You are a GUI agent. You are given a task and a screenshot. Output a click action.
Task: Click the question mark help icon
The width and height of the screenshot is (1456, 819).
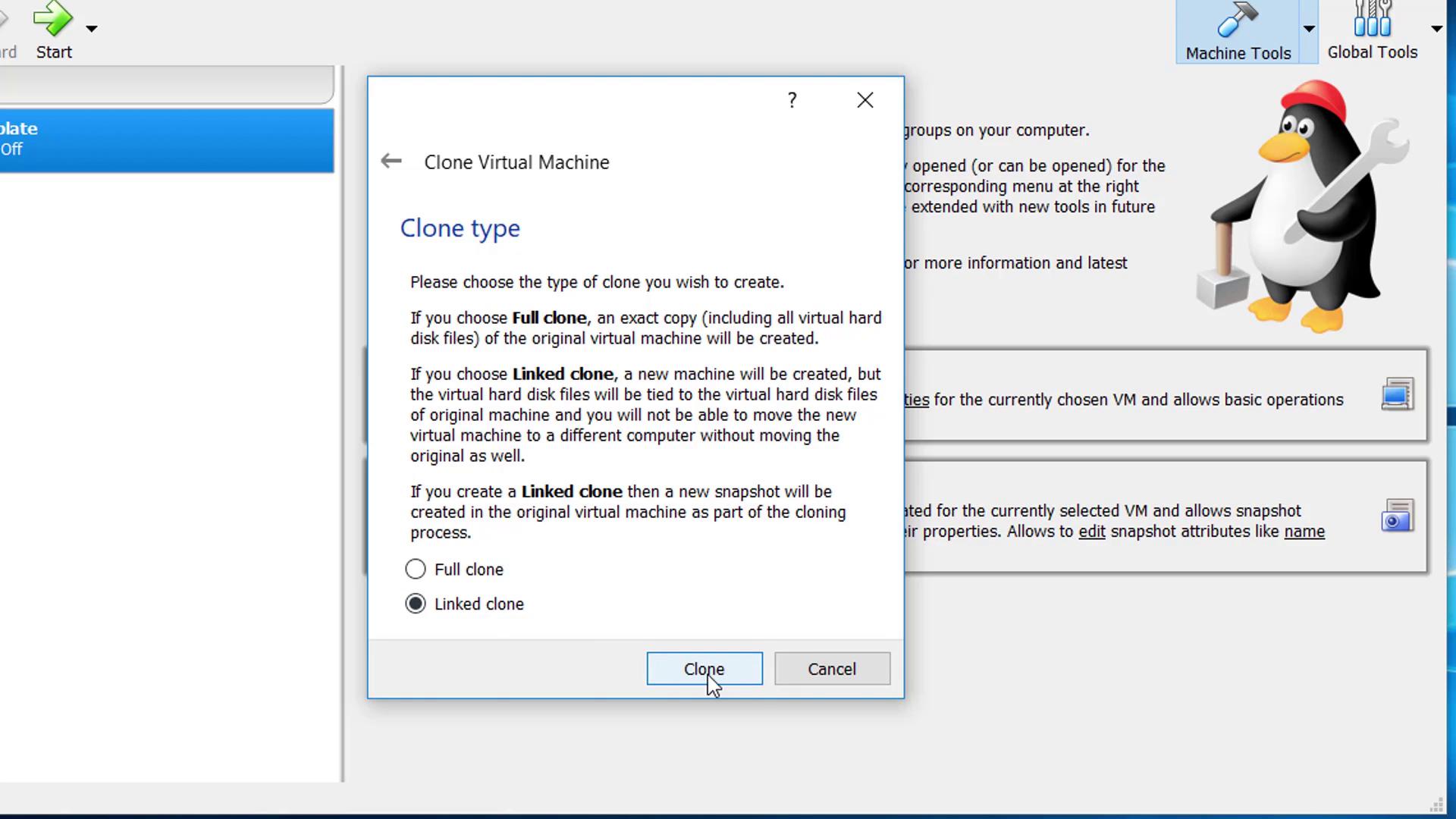point(792,100)
